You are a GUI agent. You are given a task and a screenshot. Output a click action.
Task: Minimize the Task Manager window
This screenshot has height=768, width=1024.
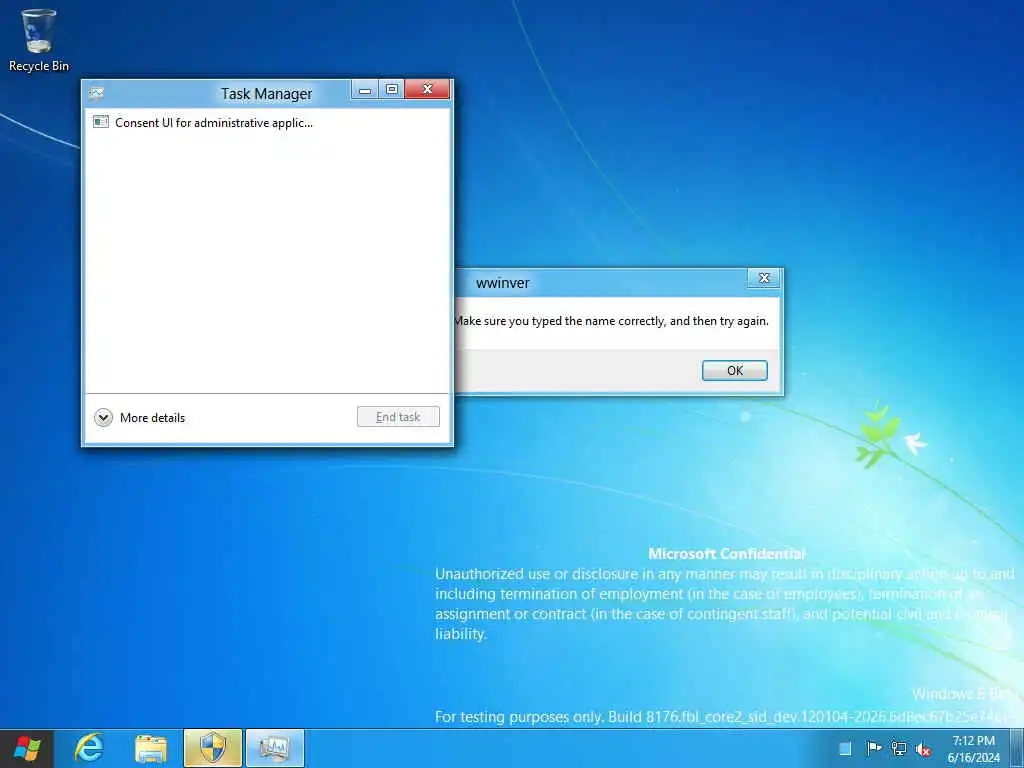(365, 89)
